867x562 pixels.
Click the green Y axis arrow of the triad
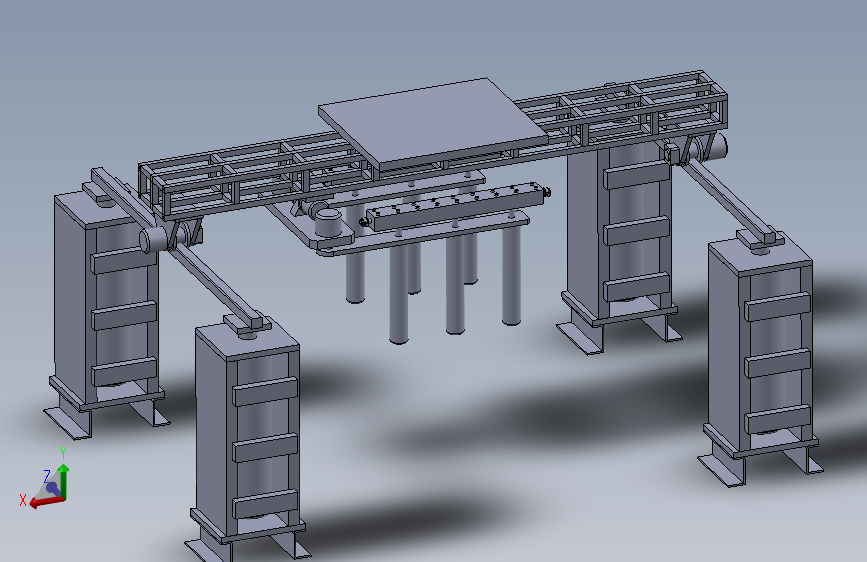(64, 480)
